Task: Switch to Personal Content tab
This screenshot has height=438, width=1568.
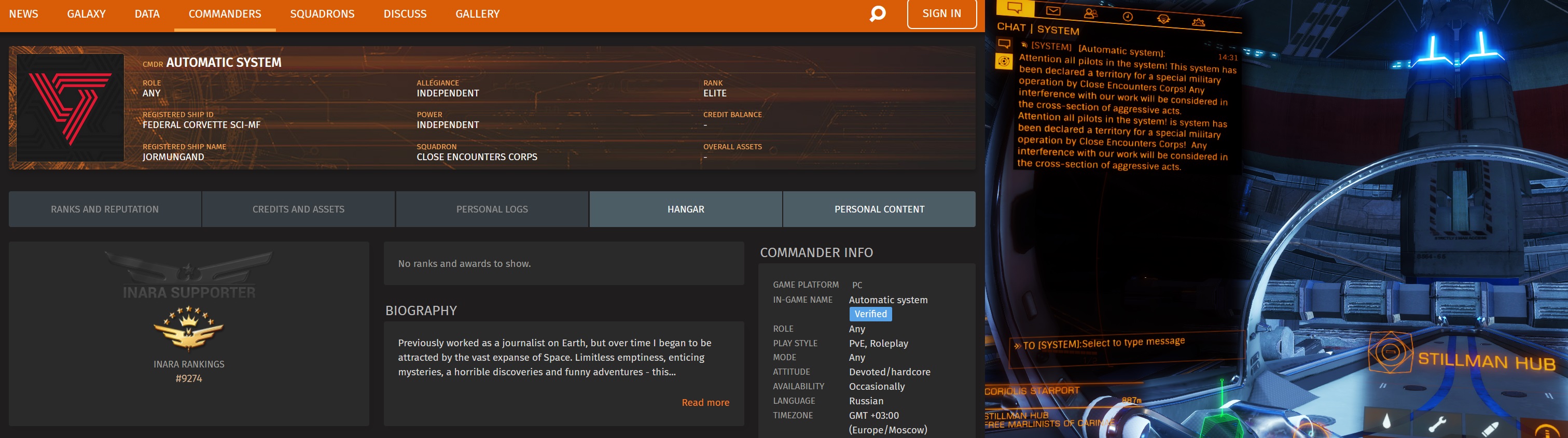Action: click(x=879, y=209)
